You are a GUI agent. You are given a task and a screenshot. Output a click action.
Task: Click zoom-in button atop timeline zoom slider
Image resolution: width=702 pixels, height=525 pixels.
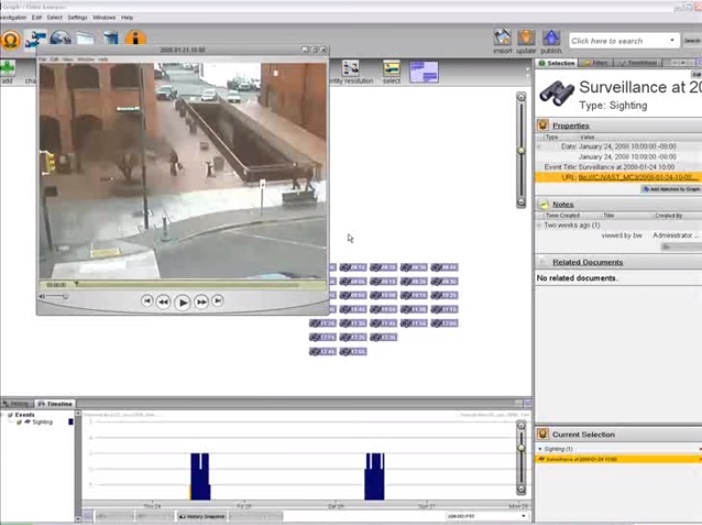point(521,426)
